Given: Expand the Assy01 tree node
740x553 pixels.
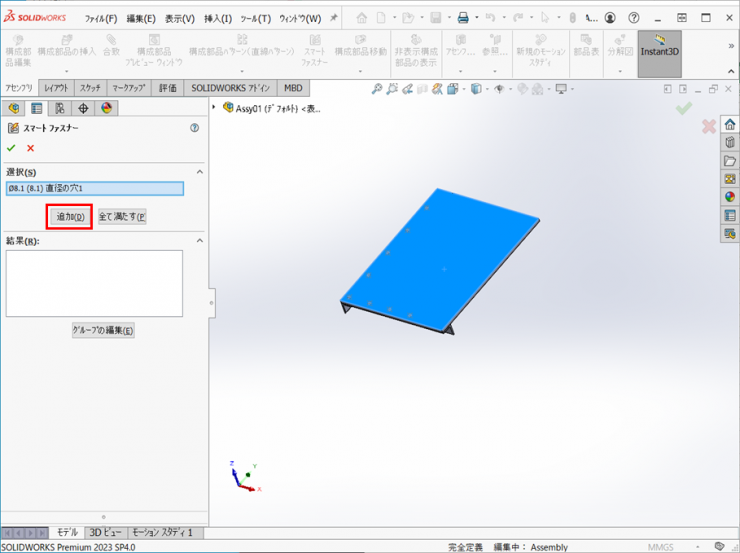Looking at the screenshot, I should pos(215,108).
